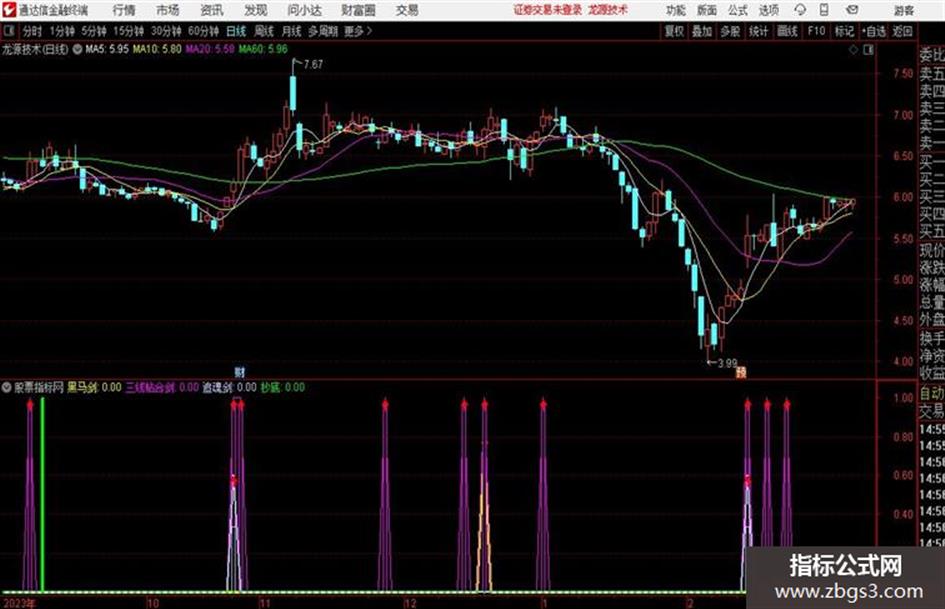Open the 问小达 menu
The height and width of the screenshot is (609, 945).
point(304,10)
